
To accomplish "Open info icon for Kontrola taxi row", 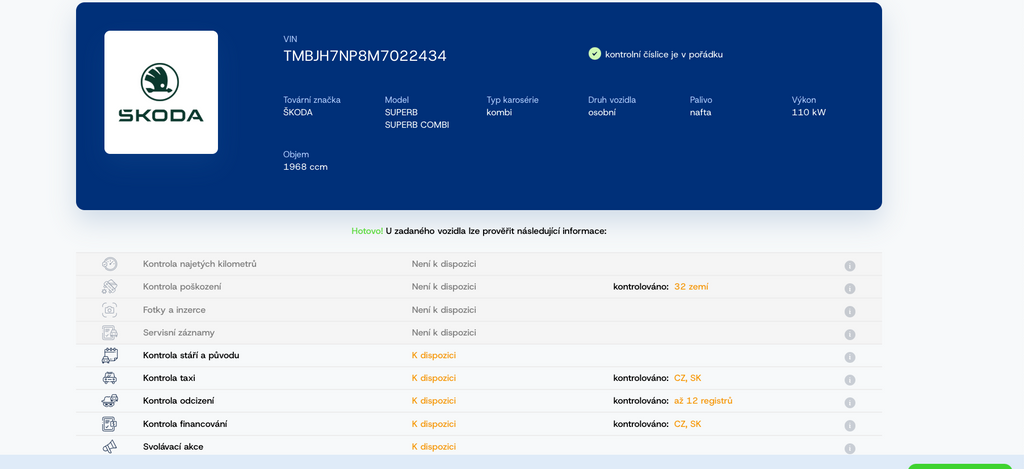I will (850, 380).
